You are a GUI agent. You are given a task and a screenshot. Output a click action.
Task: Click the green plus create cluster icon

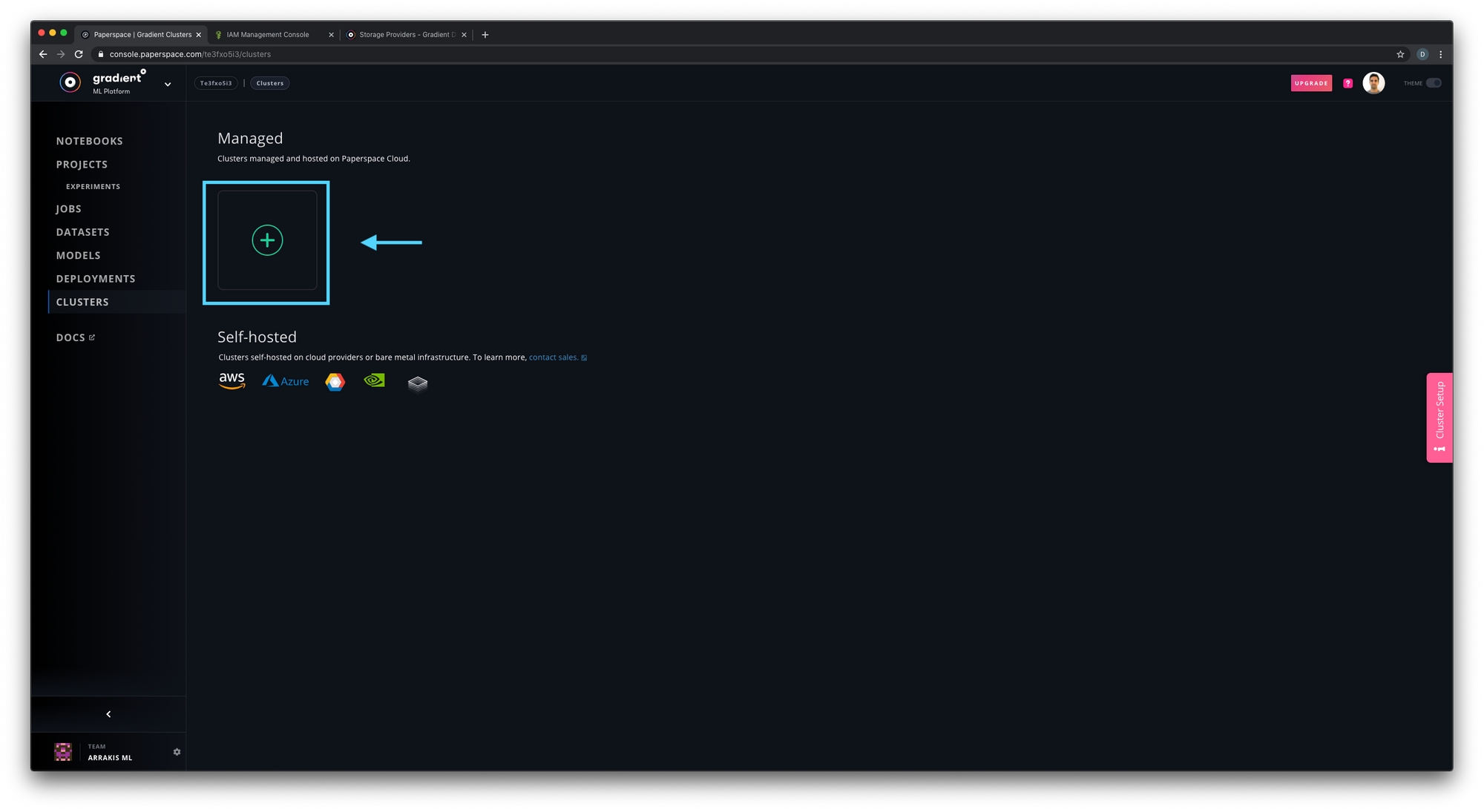(267, 240)
